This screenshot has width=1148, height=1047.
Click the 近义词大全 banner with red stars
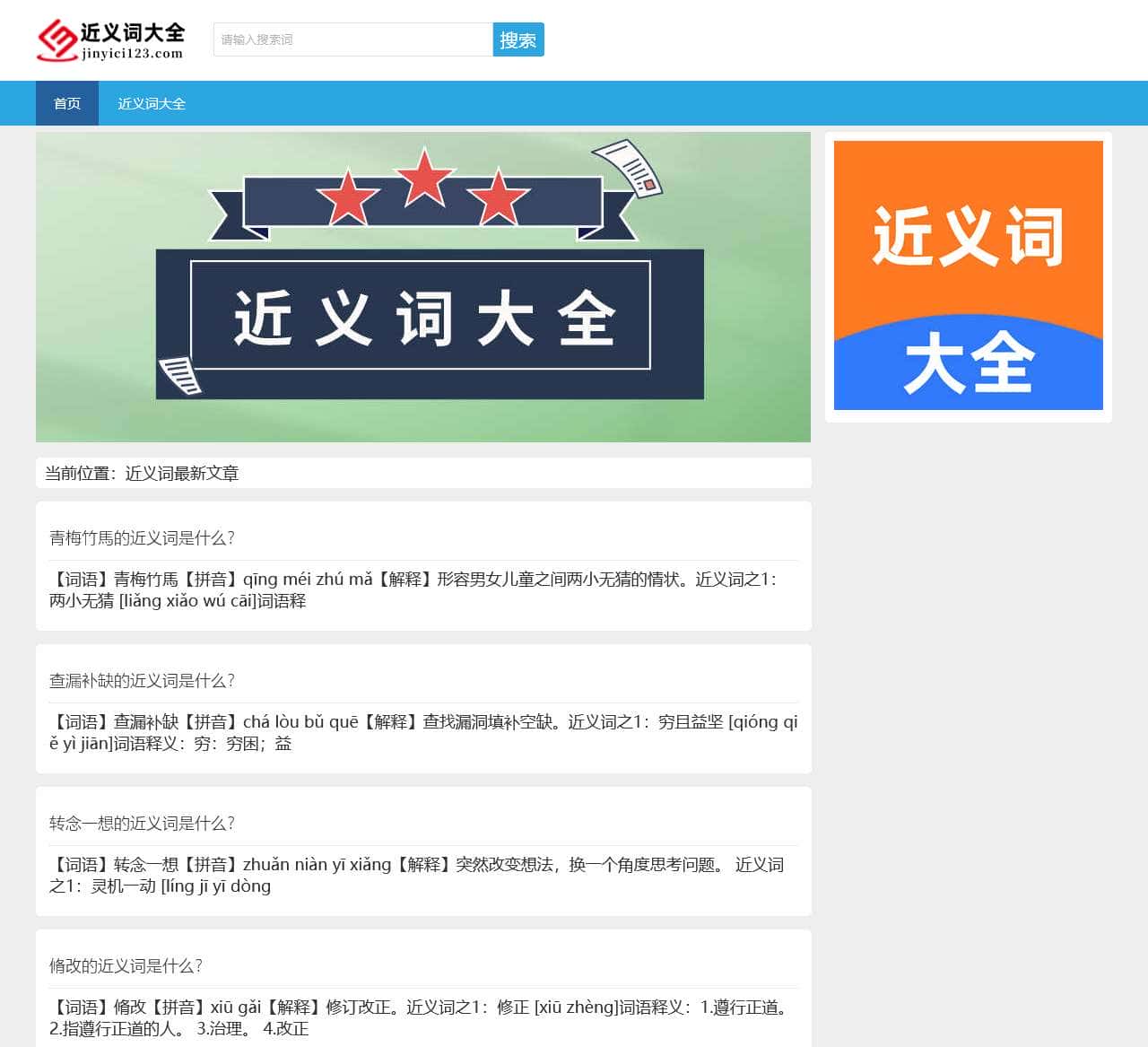pyautogui.click(x=422, y=287)
